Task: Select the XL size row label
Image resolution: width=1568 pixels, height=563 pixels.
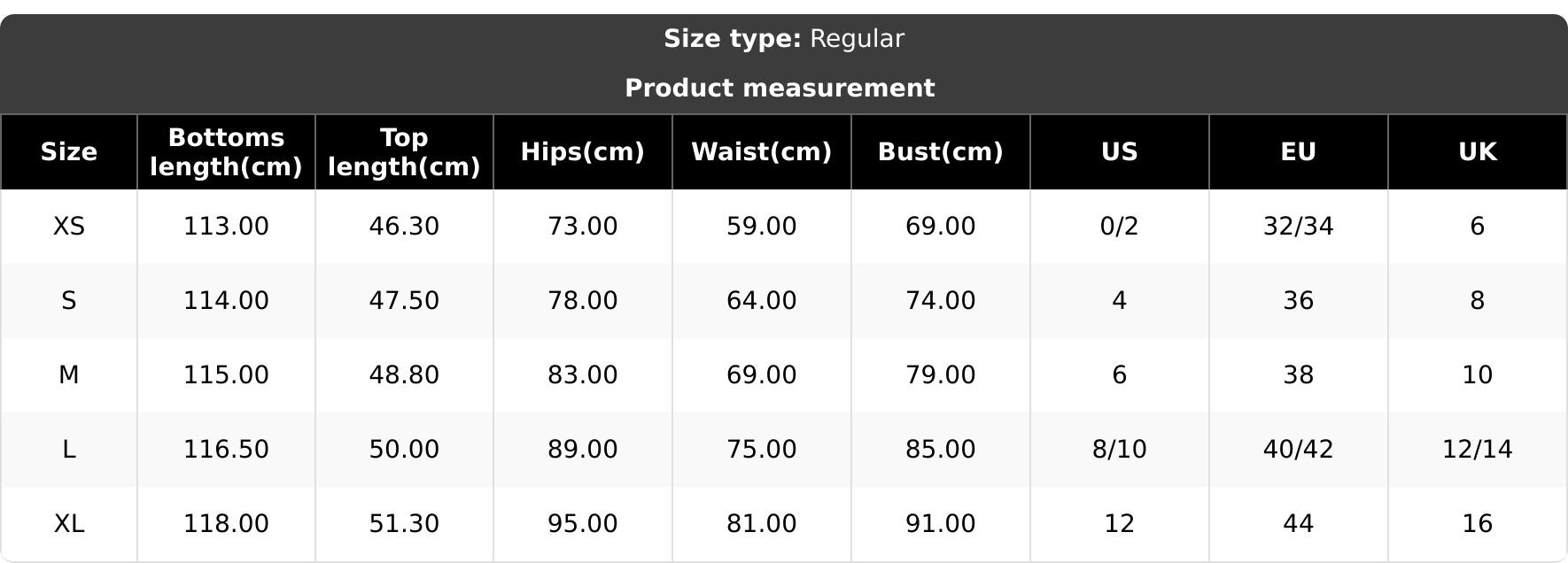Action: pos(68,524)
